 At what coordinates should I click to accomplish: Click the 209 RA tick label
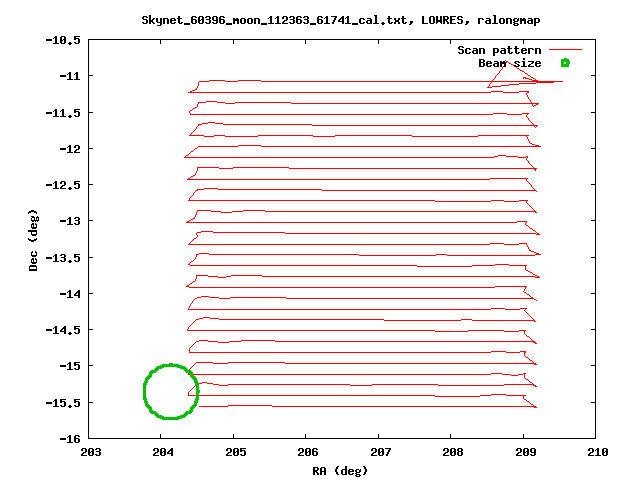(x=526, y=452)
